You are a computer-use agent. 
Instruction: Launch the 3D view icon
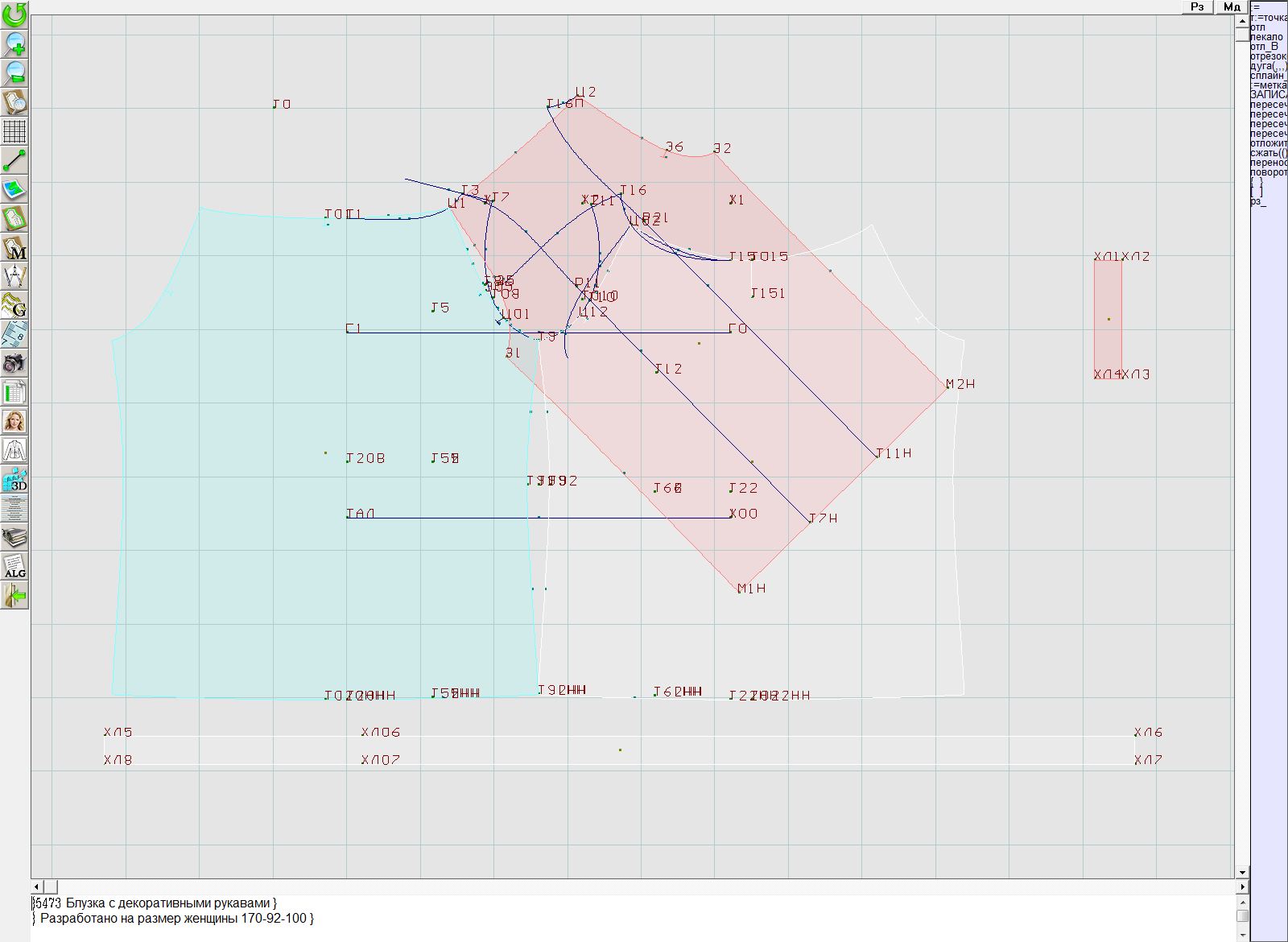click(14, 480)
